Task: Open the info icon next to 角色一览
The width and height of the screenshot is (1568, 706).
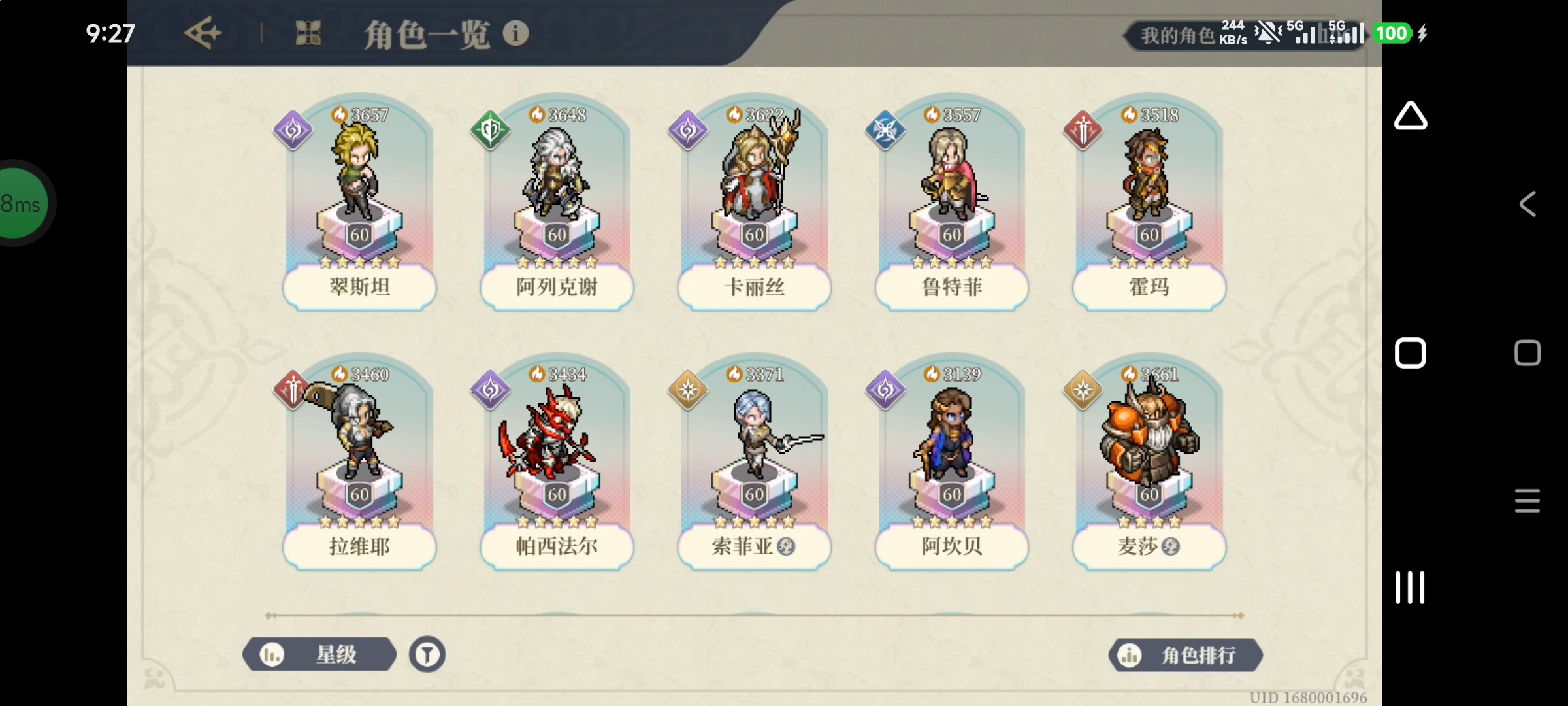Action: coord(515,33)
